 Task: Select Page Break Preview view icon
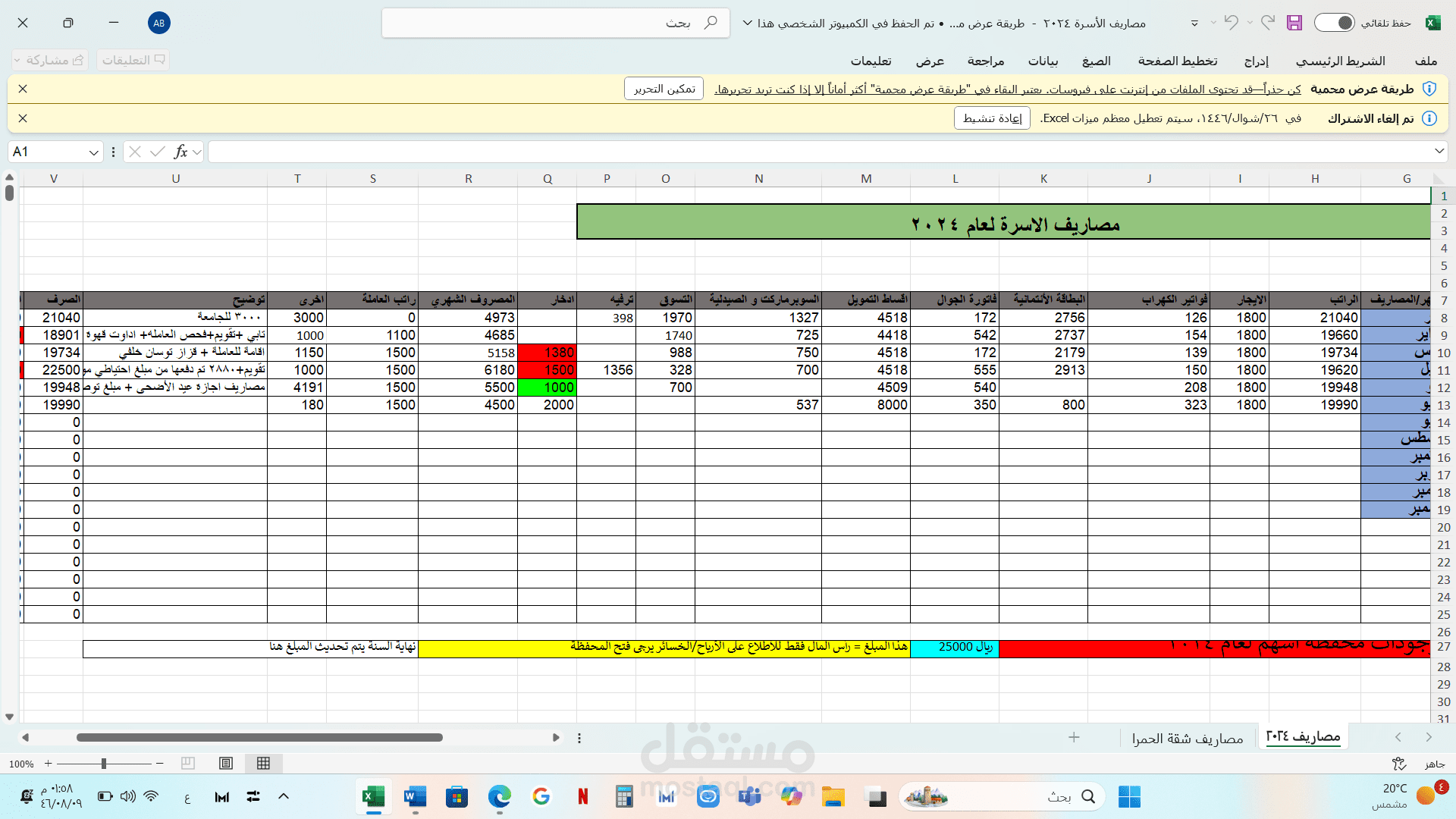pos(188,763)
